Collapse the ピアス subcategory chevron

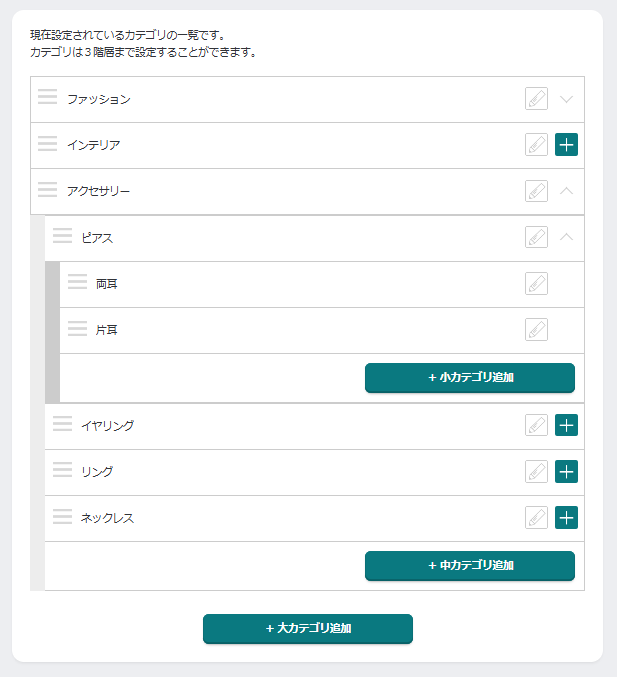pyautogui.click(x=567, y=237)
